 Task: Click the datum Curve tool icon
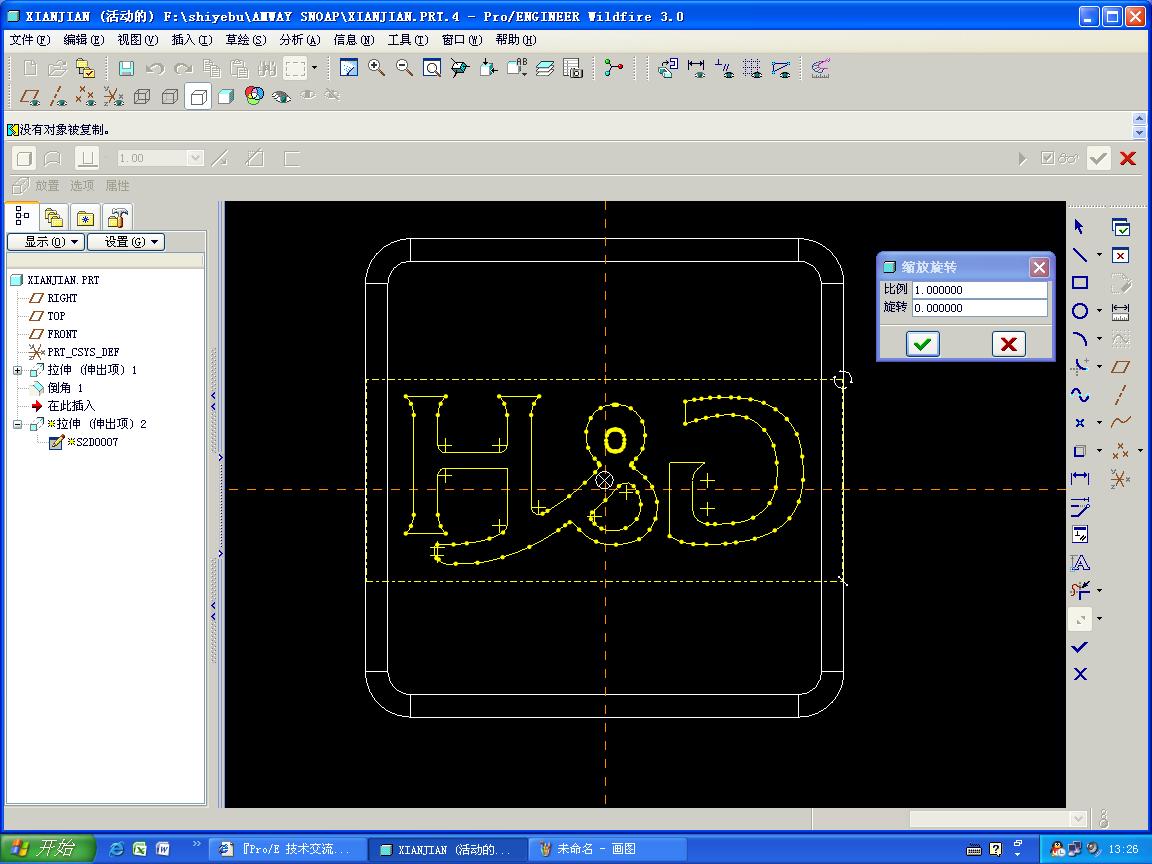1120,422
